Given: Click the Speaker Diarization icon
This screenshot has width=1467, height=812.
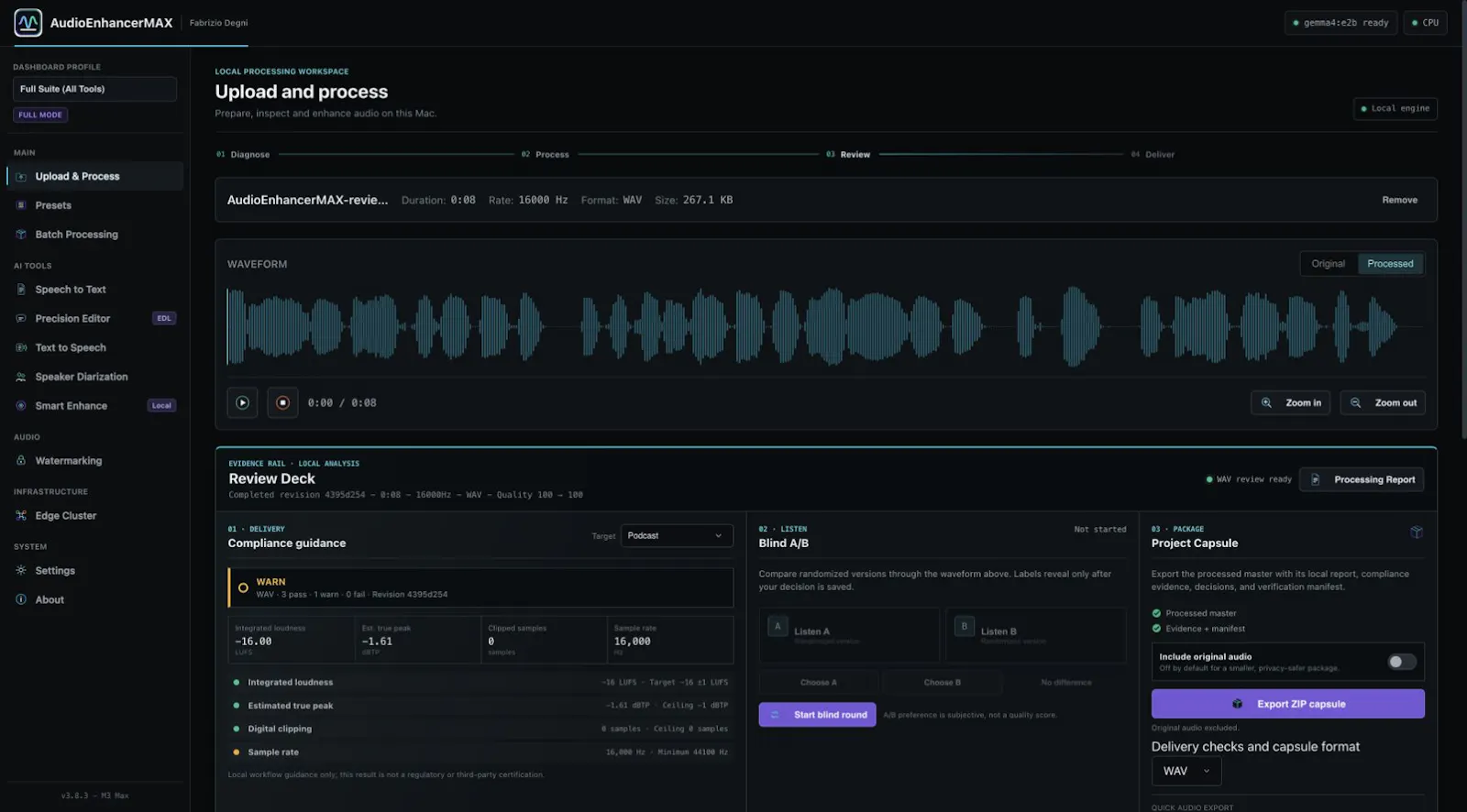Looking at the screenshot, I should click(x=21, y=377).
